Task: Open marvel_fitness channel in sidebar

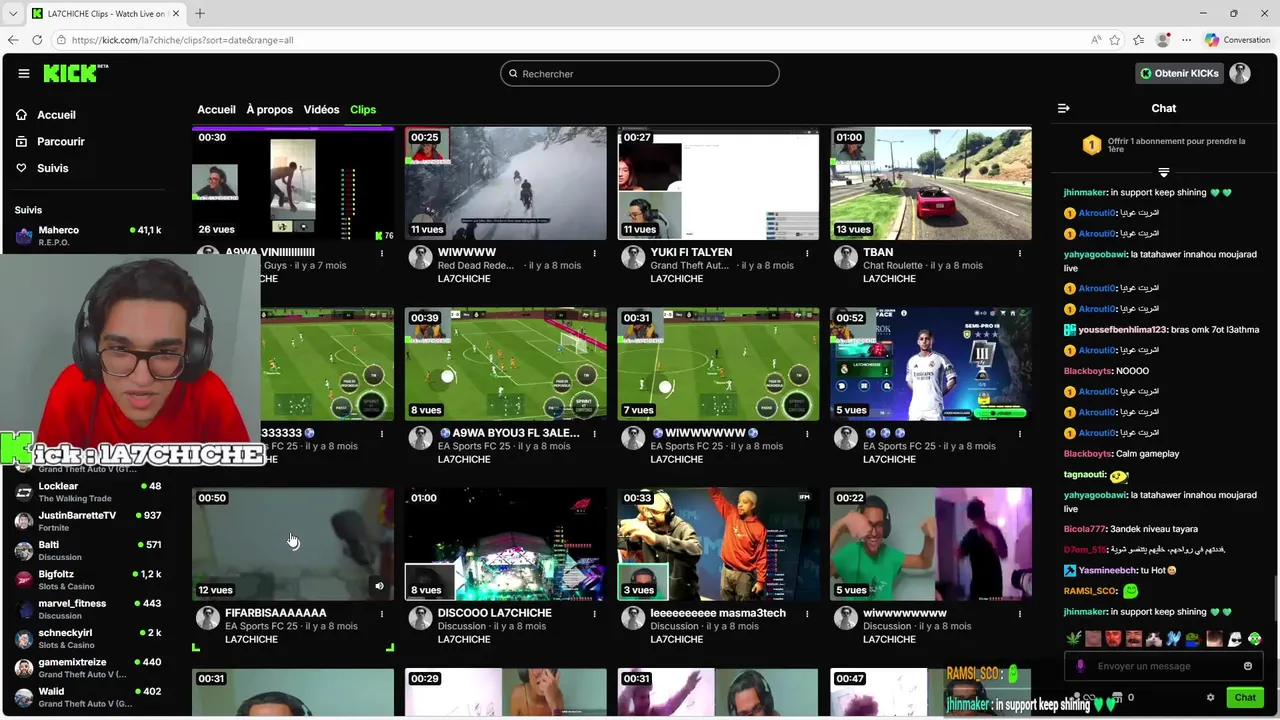Action: pyautogui.click(x=88, y=609)
